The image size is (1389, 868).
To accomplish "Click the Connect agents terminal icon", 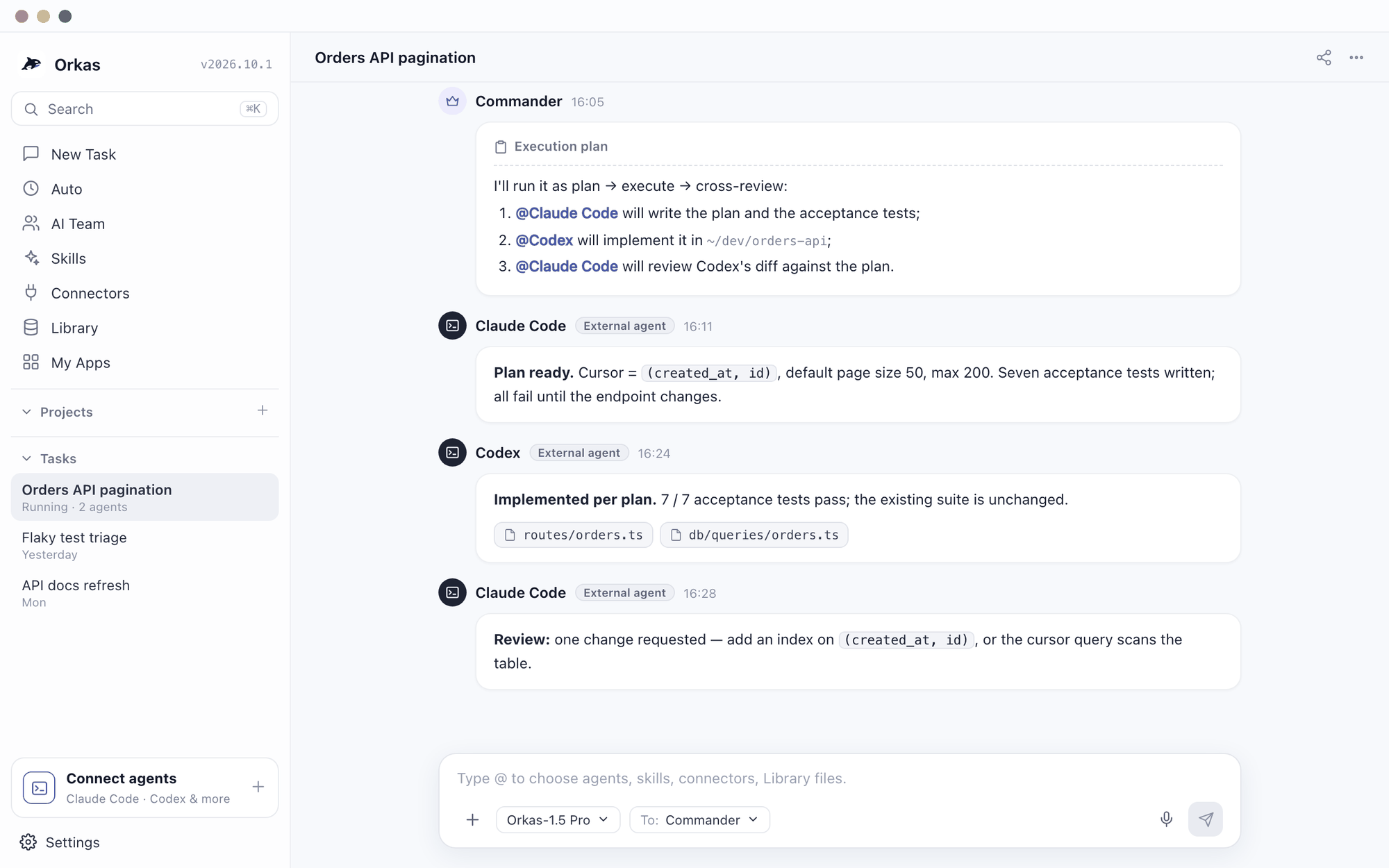I will (39, 787).
